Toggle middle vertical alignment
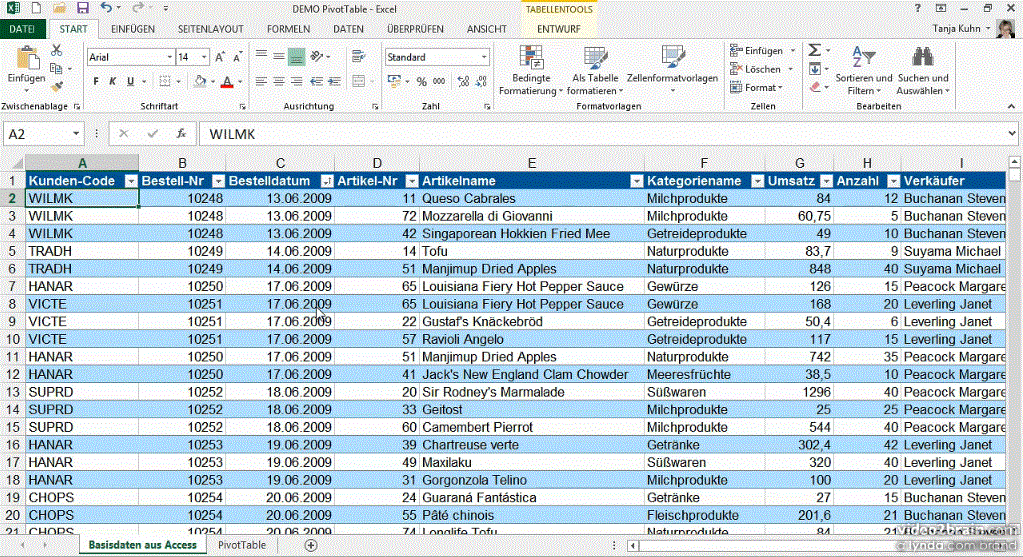This screenshot has height=557, width=1023. point(279,57)
